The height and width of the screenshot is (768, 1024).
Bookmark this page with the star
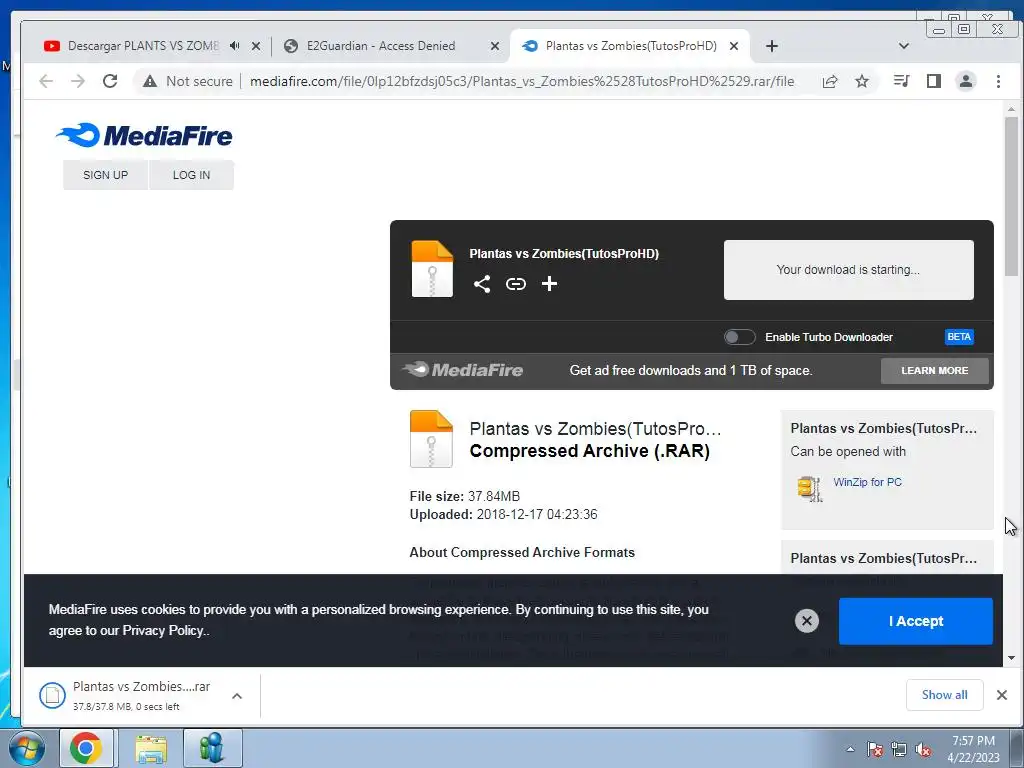point(862,81)
